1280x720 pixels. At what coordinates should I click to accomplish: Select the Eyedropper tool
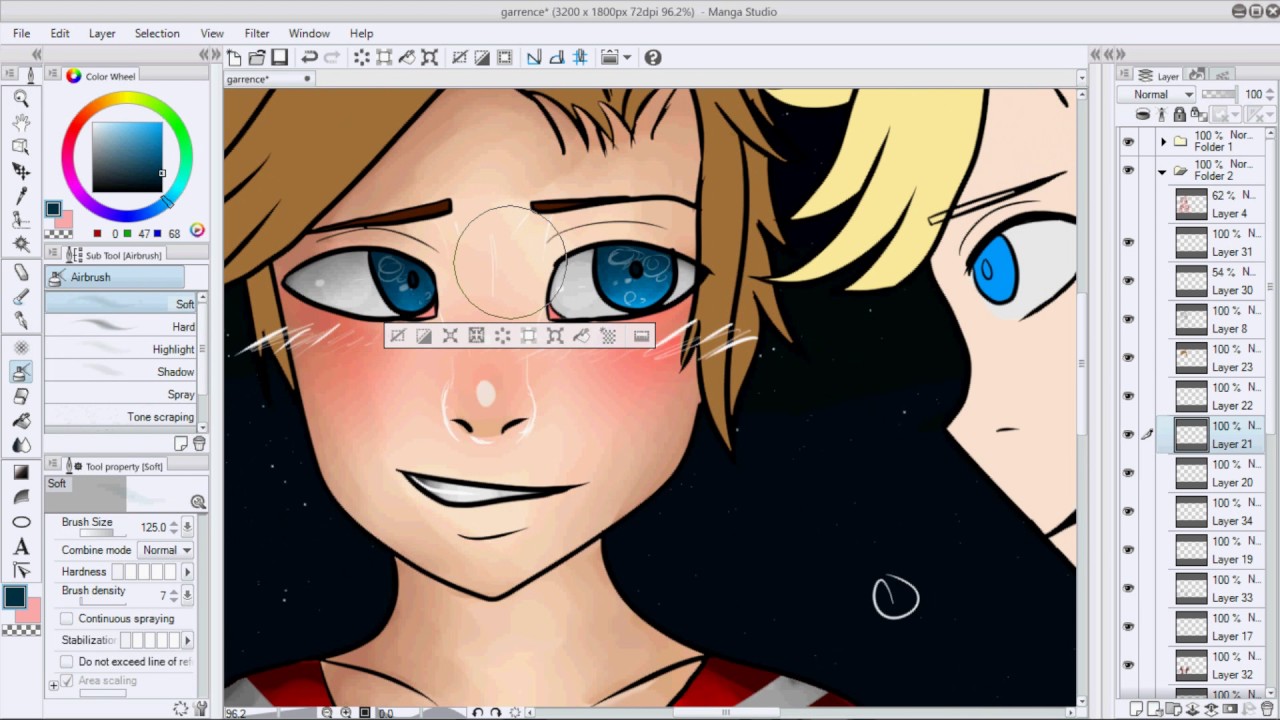click(x=21, y=195)
